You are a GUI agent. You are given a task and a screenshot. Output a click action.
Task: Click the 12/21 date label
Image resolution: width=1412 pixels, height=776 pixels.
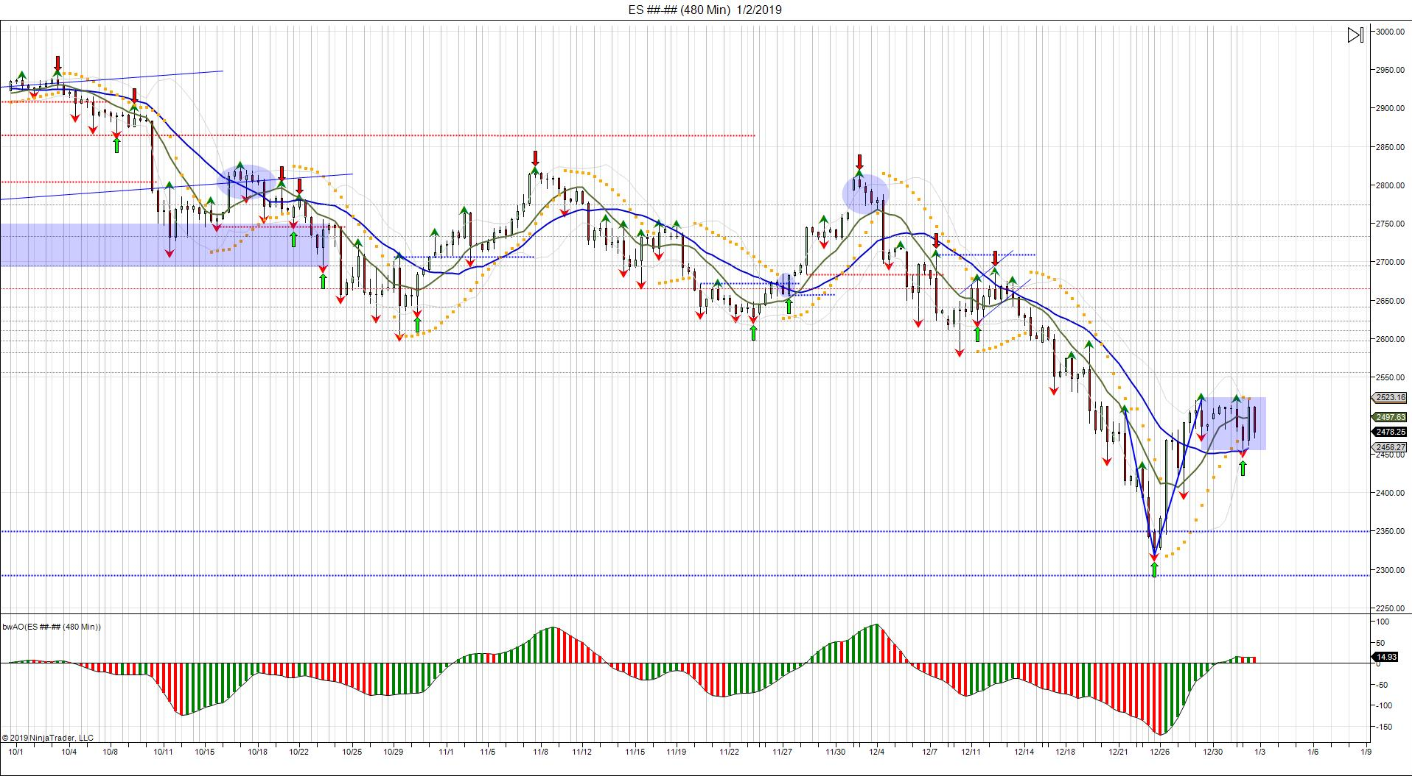click(x=1118, y=751)
